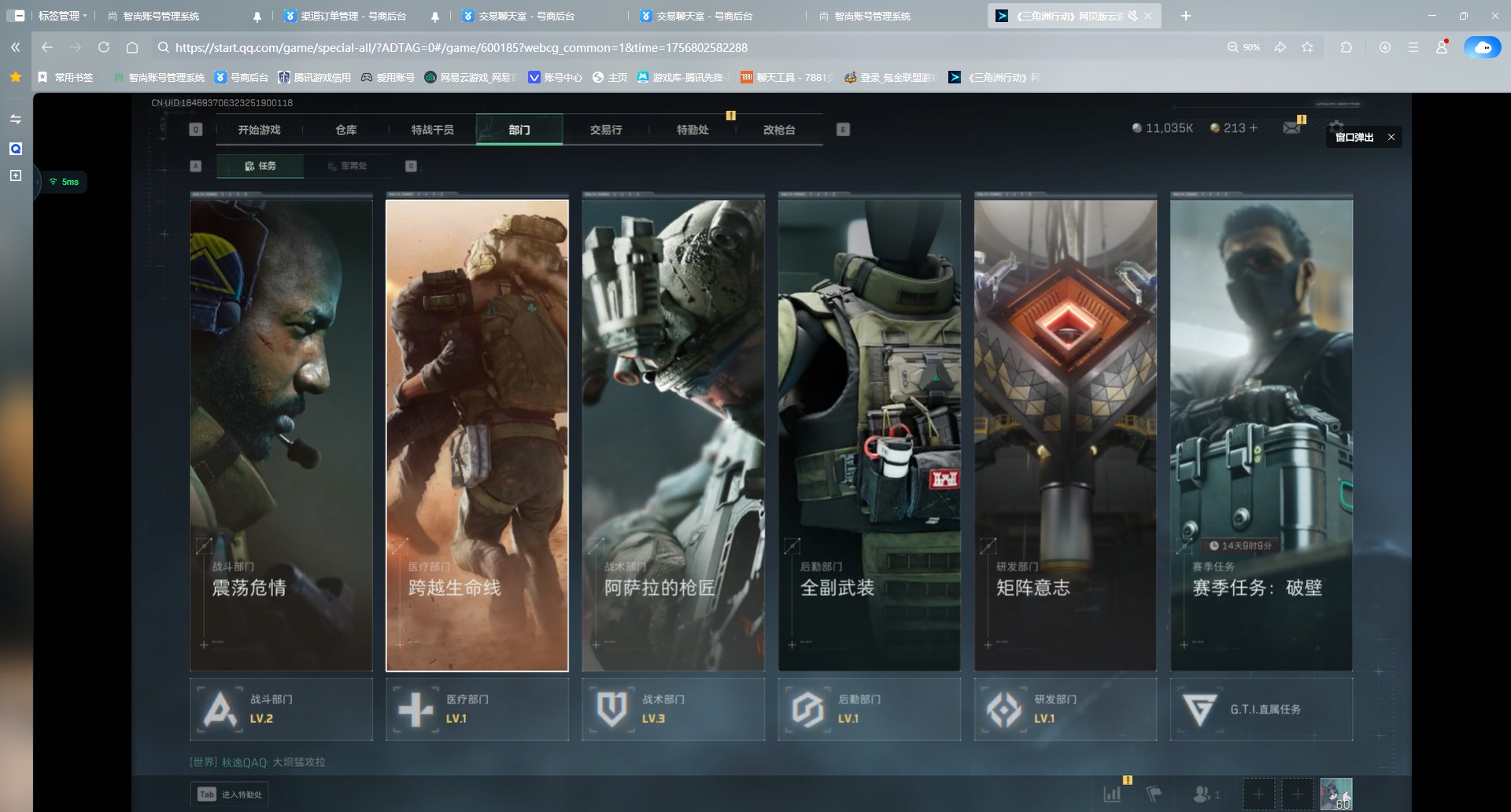Viewport: 1511px width, 812px height.
Task: Click the 战斗部门 LV.2 button
Action: 281,709
